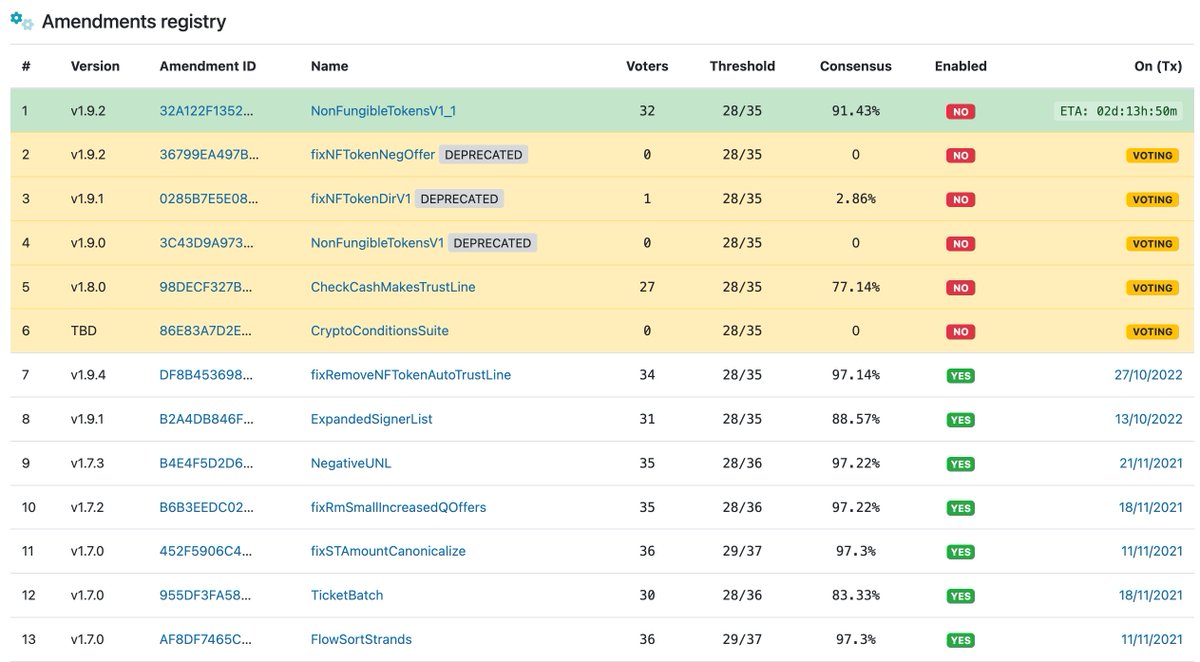Open the 11/11/2021 transaction for fixSTAmountCanonicalize
The height and width of the screenshot is (662, 1200).
click(1152, 551)
